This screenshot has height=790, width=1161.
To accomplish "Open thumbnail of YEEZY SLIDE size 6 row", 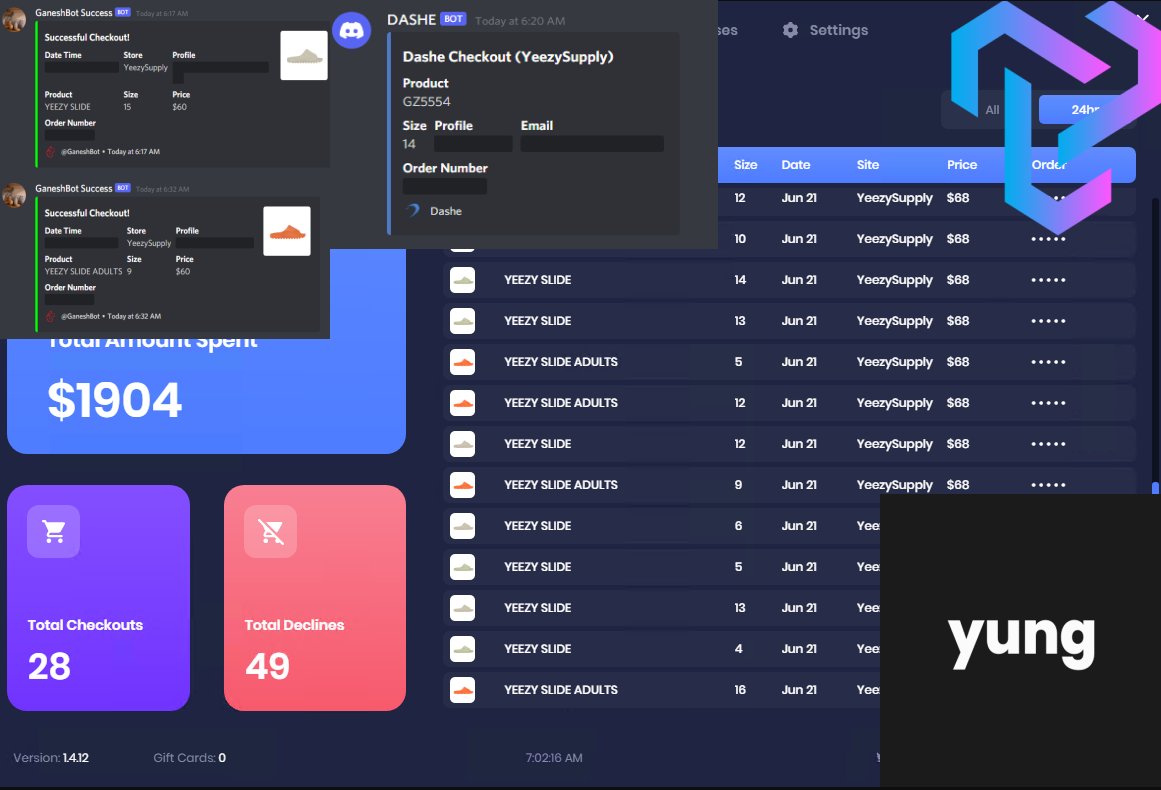I will (x=463, y=526).
